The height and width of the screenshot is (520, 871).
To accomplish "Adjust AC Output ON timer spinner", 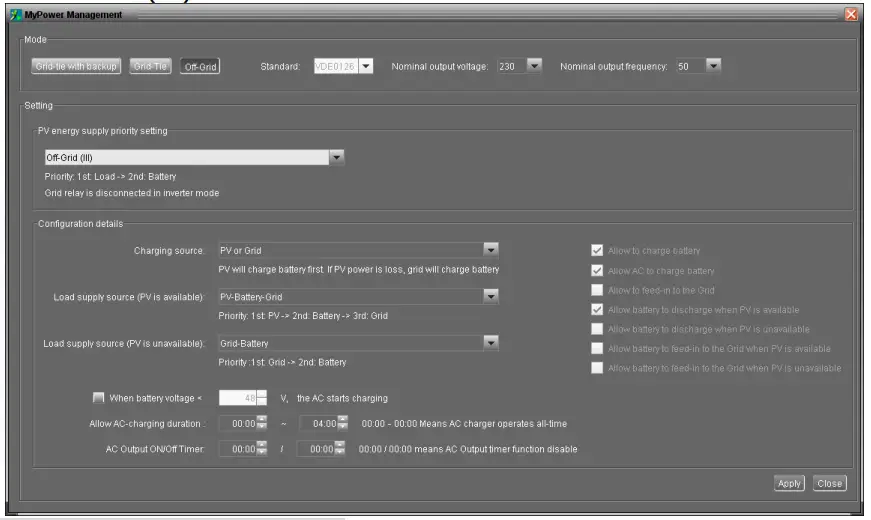I will point(262,449).
